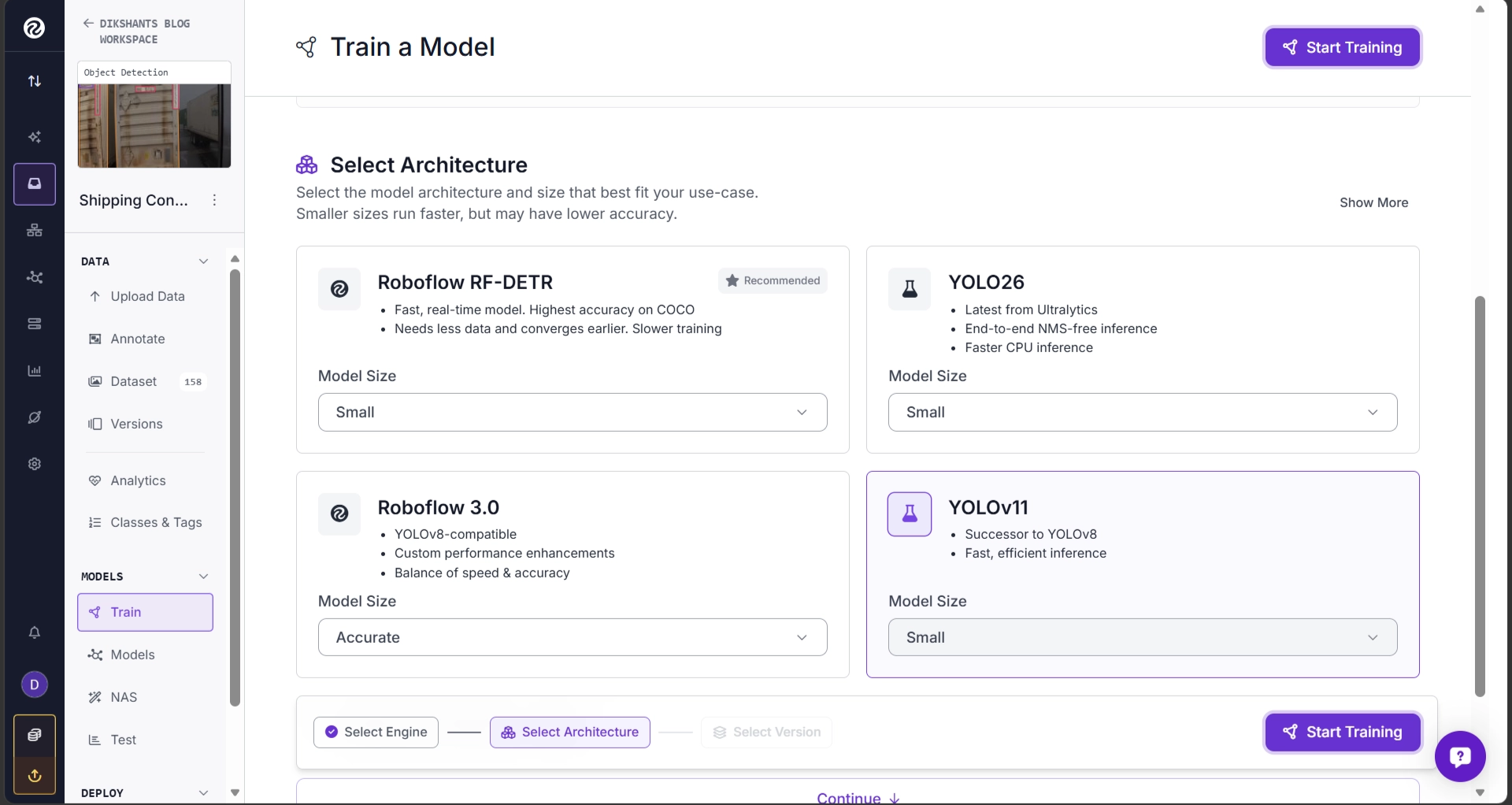This screenshot has height=805, width=1512.
Task: Click the top Start Training button
Action: tap(1343, 47)
